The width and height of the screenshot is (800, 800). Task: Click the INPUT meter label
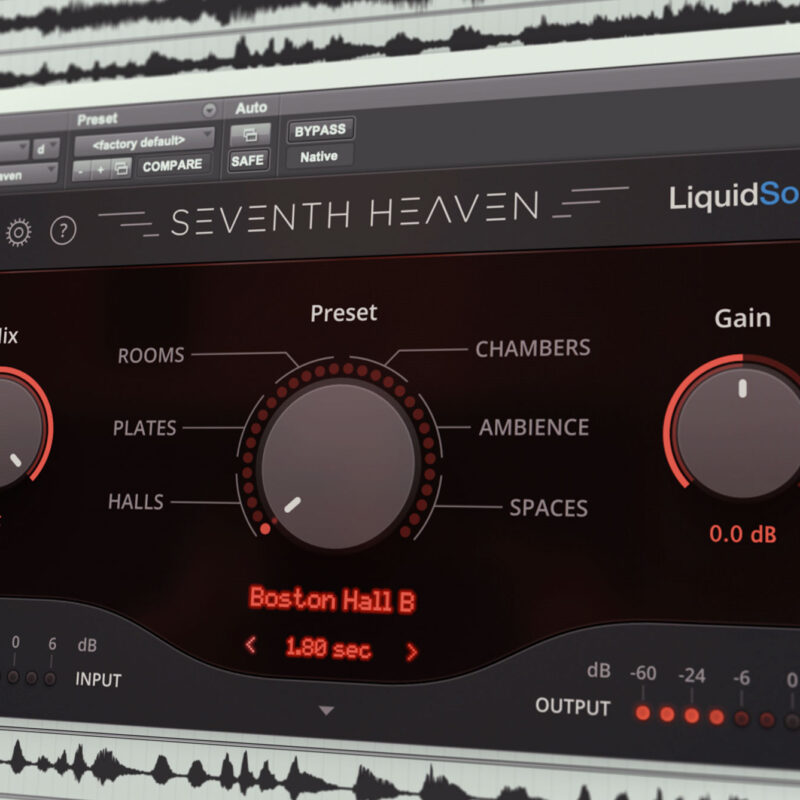pos(98,679)
